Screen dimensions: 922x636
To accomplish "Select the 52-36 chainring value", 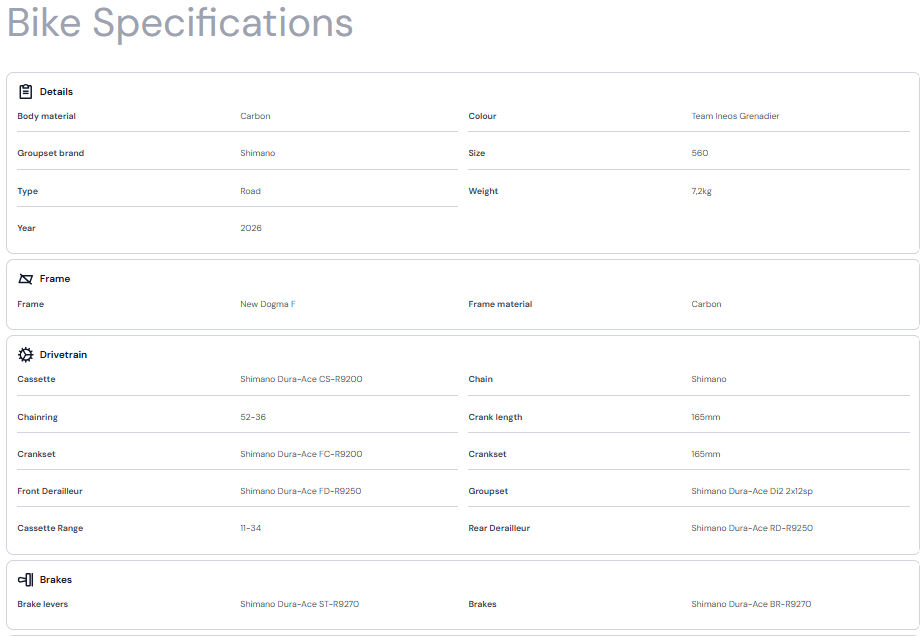I will coord(253,417).
